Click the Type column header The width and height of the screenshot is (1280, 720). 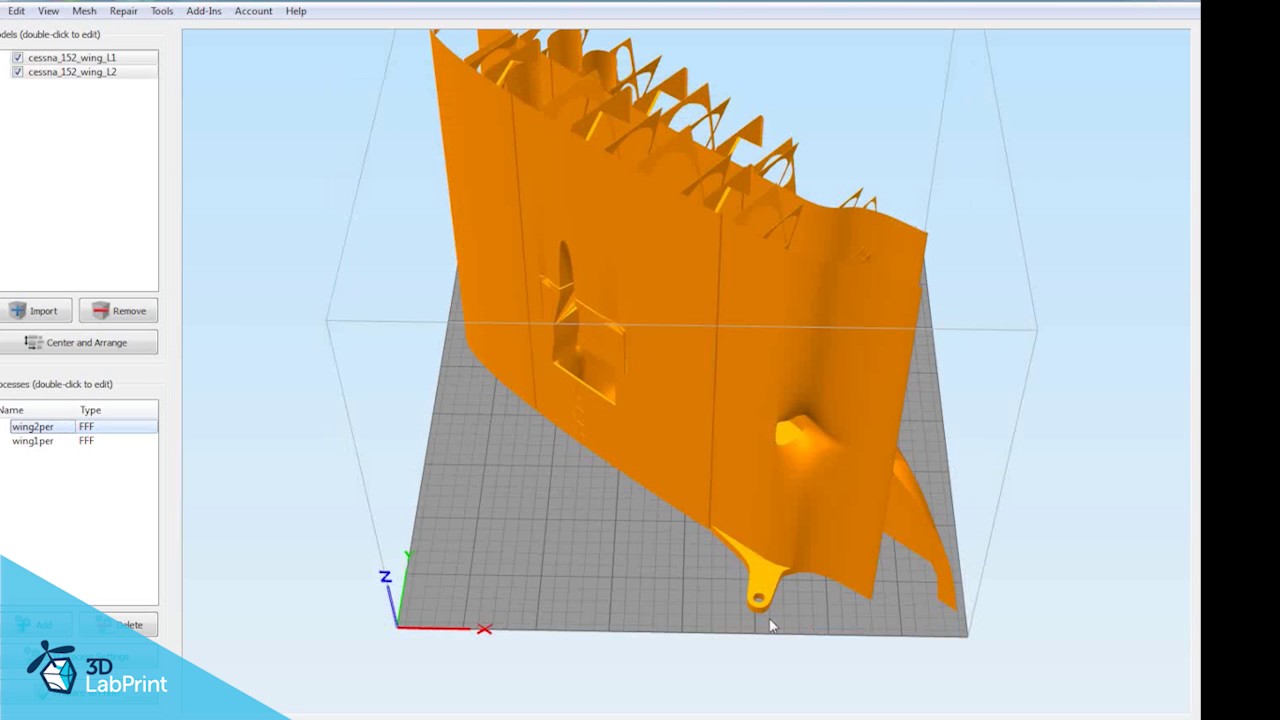(90, 410)
